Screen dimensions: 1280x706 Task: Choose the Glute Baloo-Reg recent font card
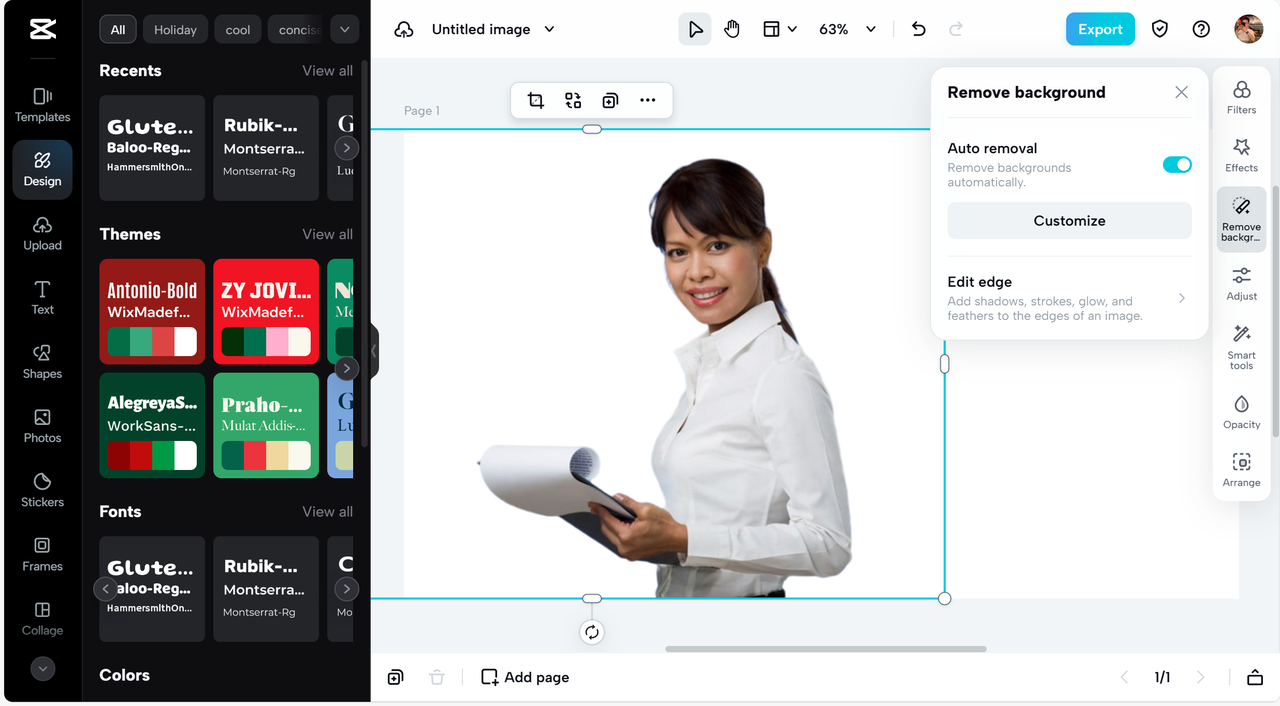pos(152,148)
